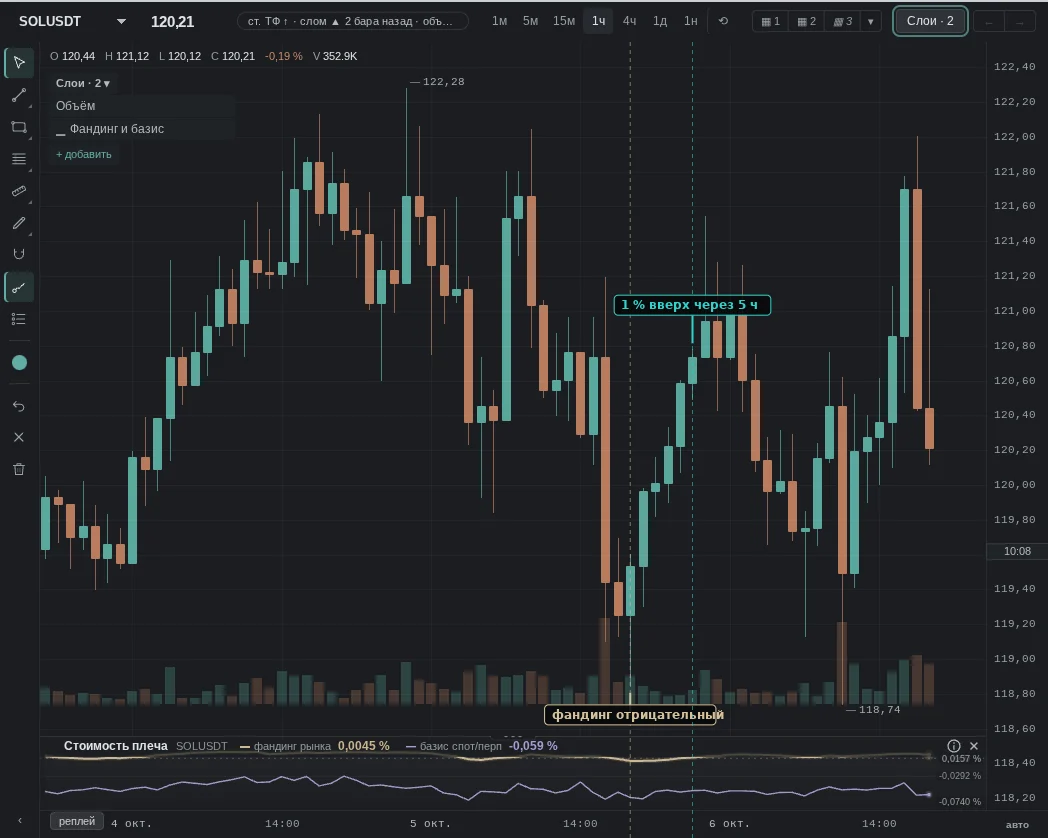
Task: Click the 0,0045 % funding value
Action: (x=364, y=746)
